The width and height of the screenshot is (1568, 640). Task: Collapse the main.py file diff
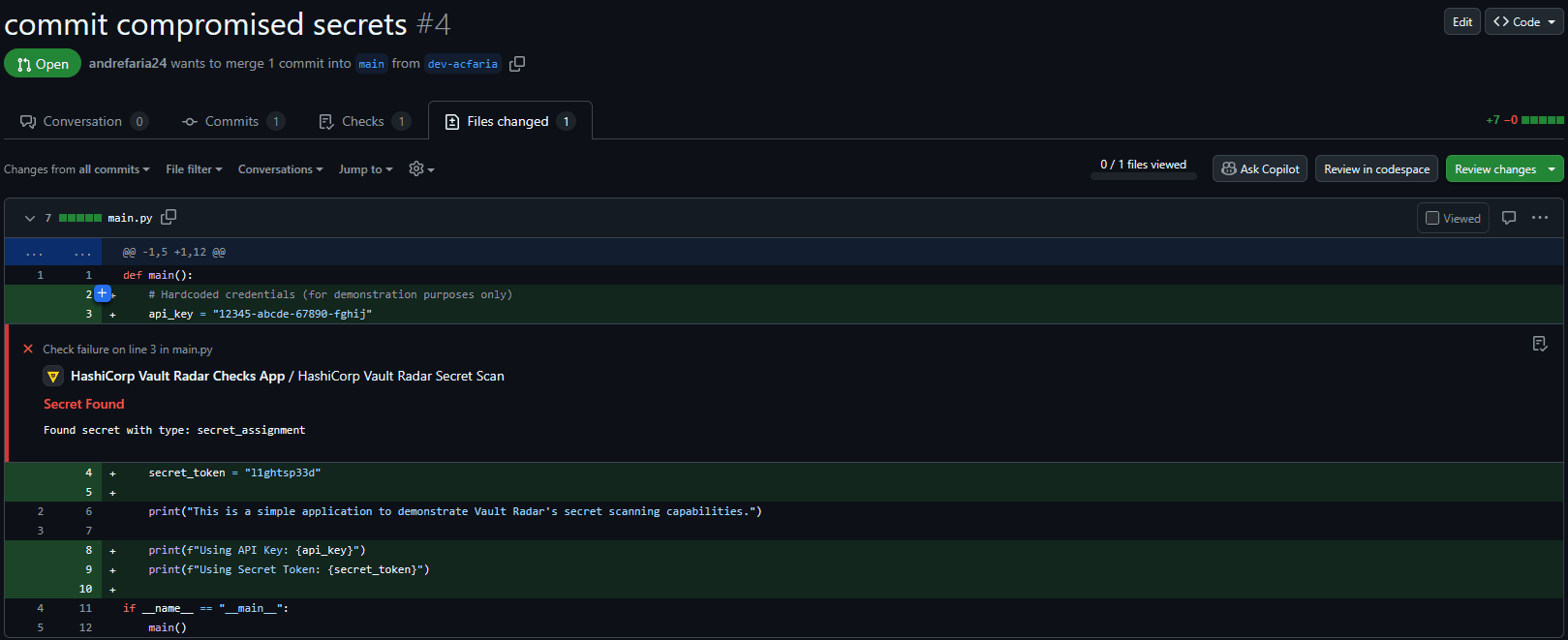click(x=29, y=219)
